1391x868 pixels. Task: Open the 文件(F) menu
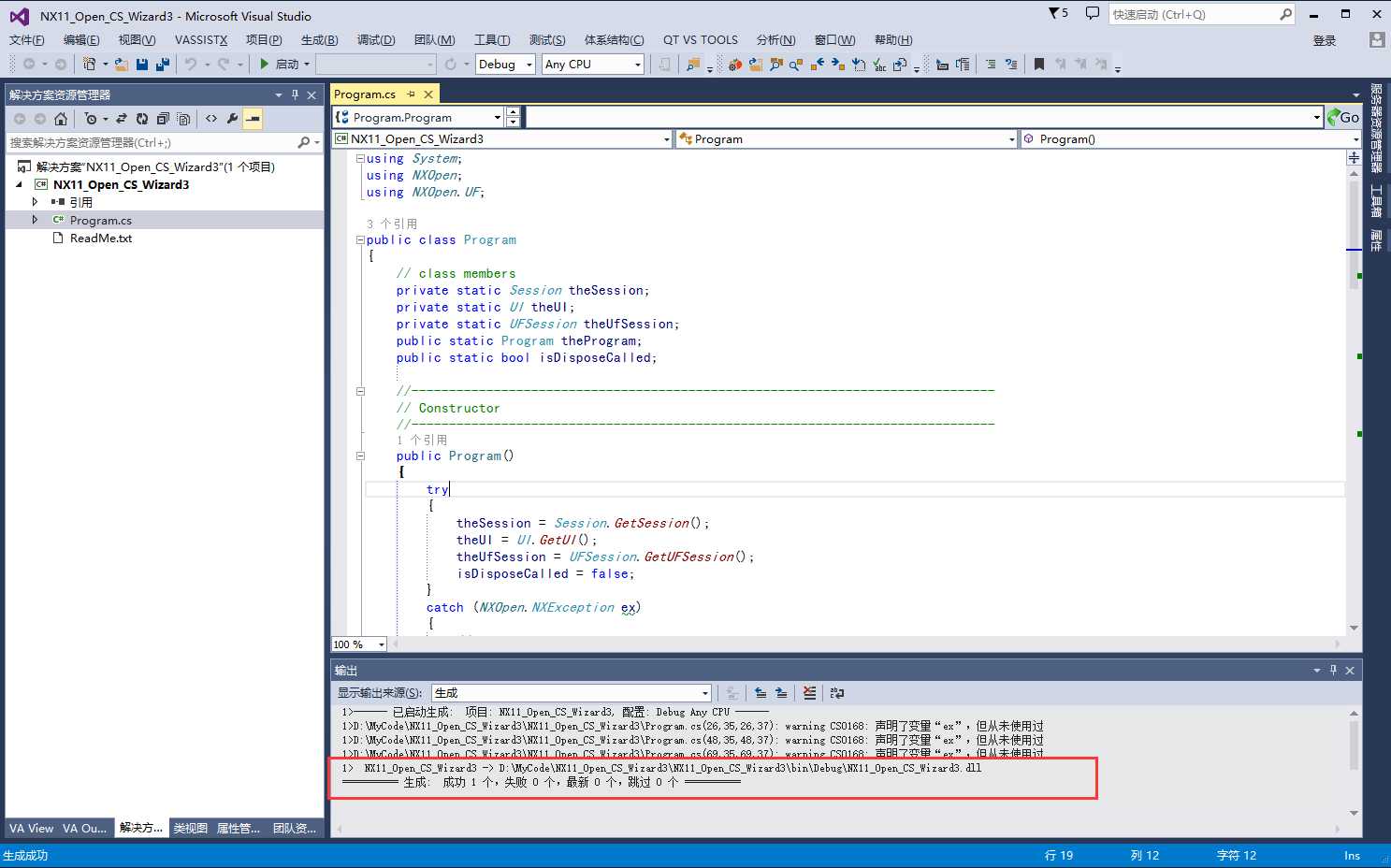[27, 39]
